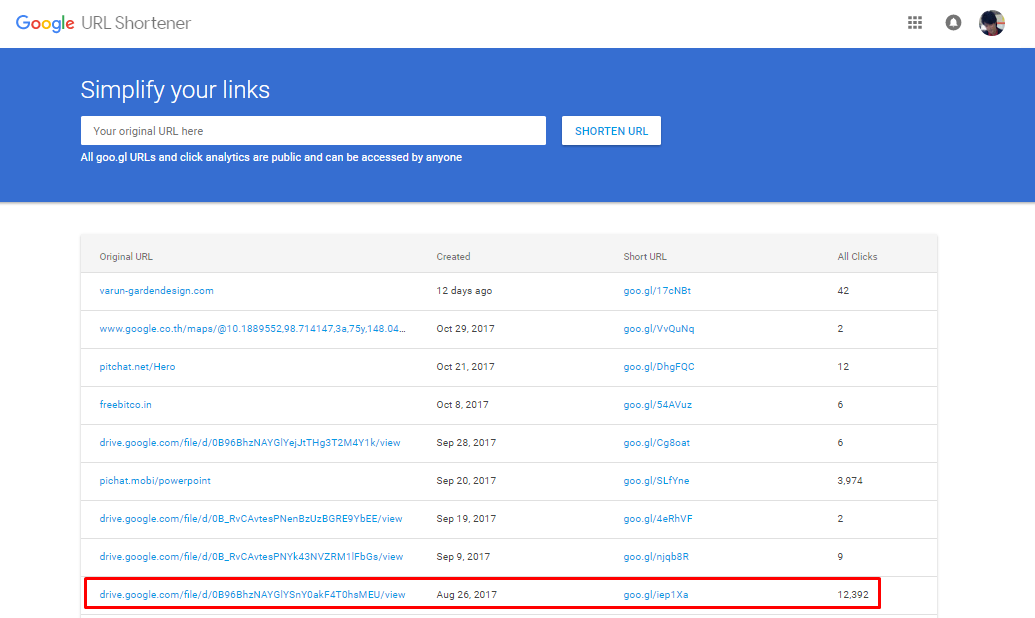
Task: Open short URL goo.gl/4eRhVF
Action: [x=658, y=519]
